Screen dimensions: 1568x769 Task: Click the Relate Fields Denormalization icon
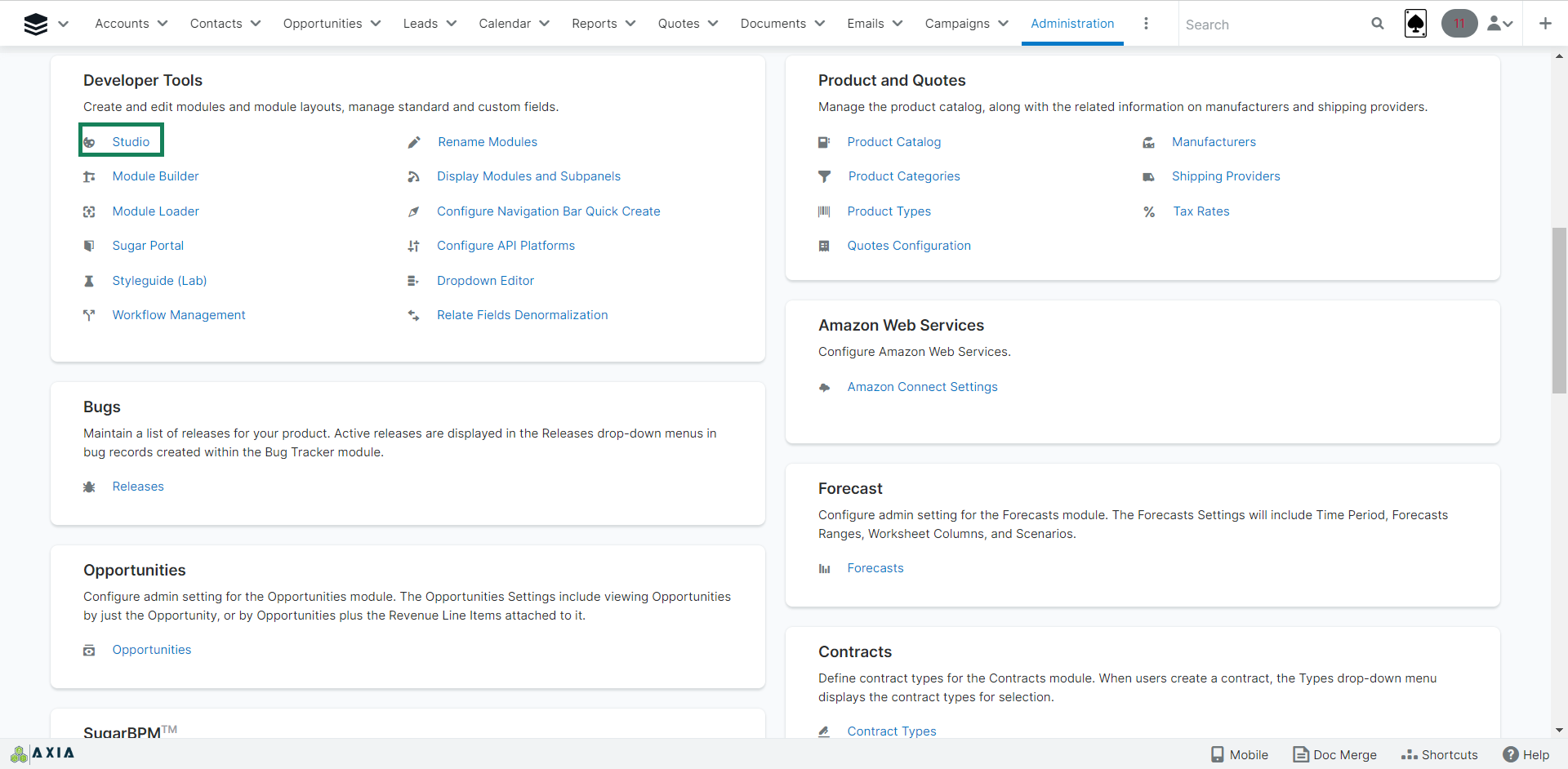[414, 315]
